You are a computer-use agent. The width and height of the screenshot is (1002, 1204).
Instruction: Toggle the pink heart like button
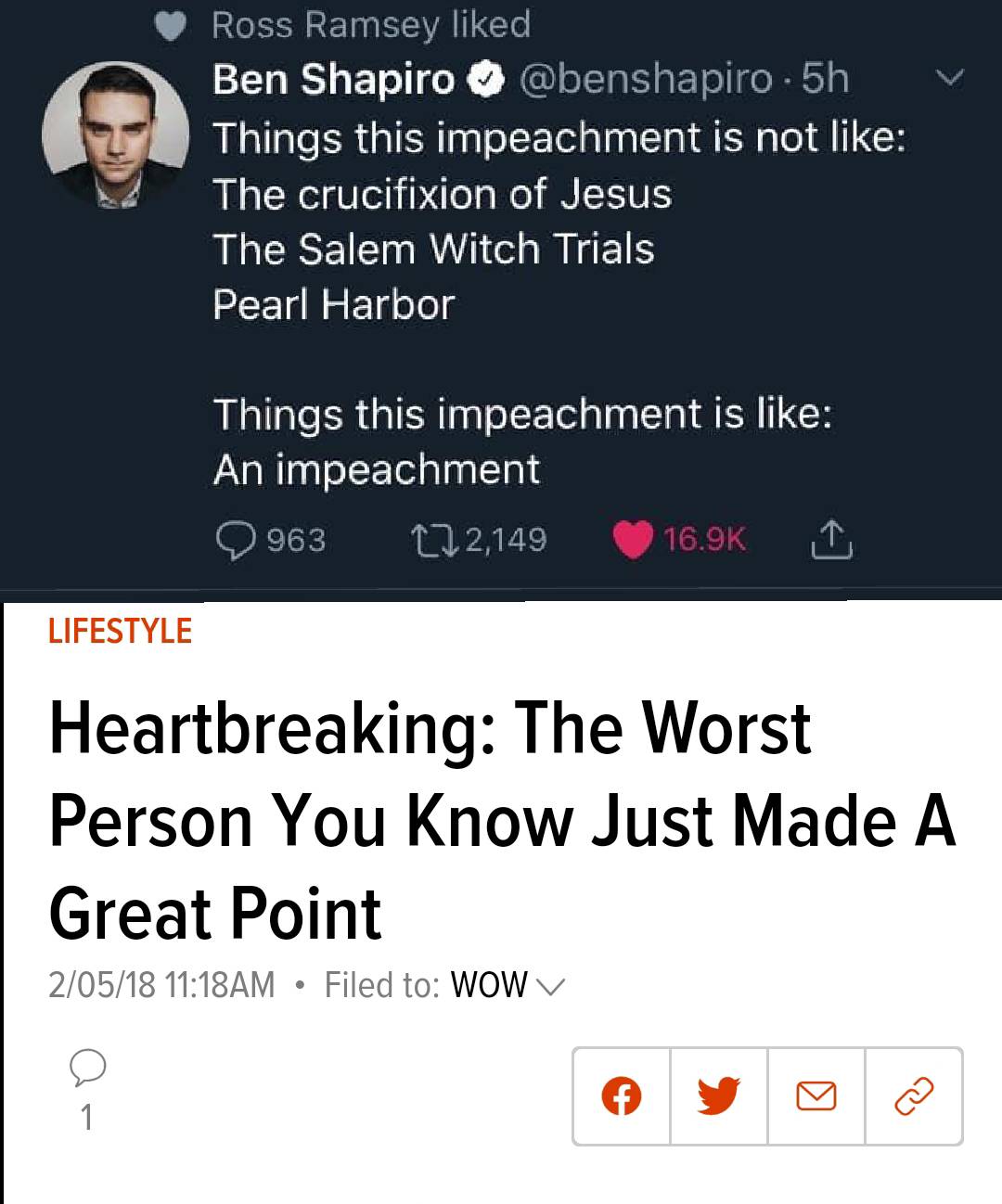(x=634, y=540)
